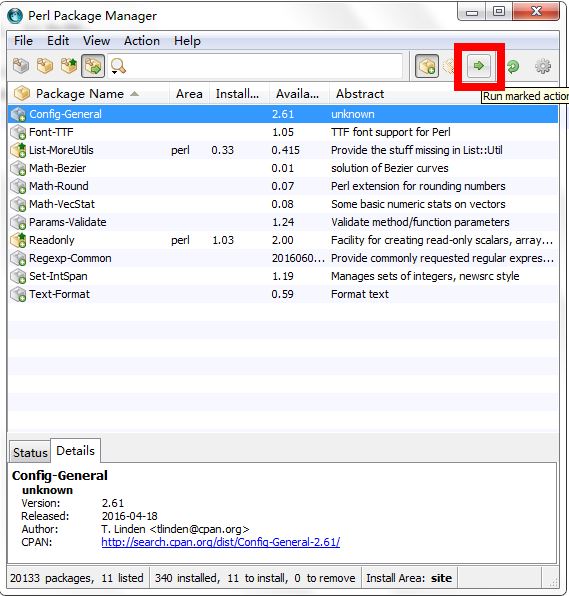The width and height of the screenshot is (569, 596).
Task: Click the Set-IntSpan package icon
Action: [18, 276]
